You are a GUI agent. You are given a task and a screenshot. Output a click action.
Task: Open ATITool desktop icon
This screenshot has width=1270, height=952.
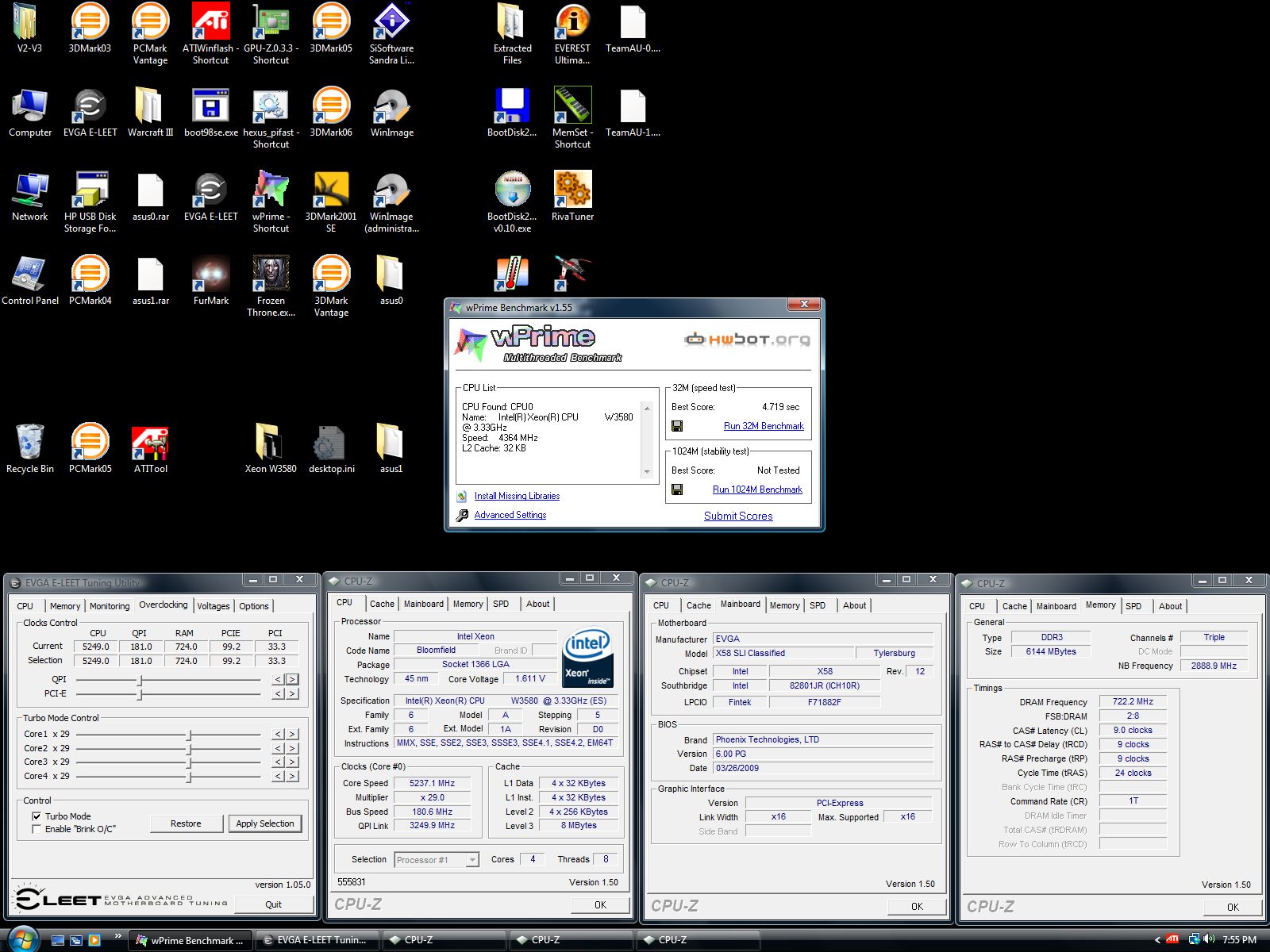[x=150, y=448]
